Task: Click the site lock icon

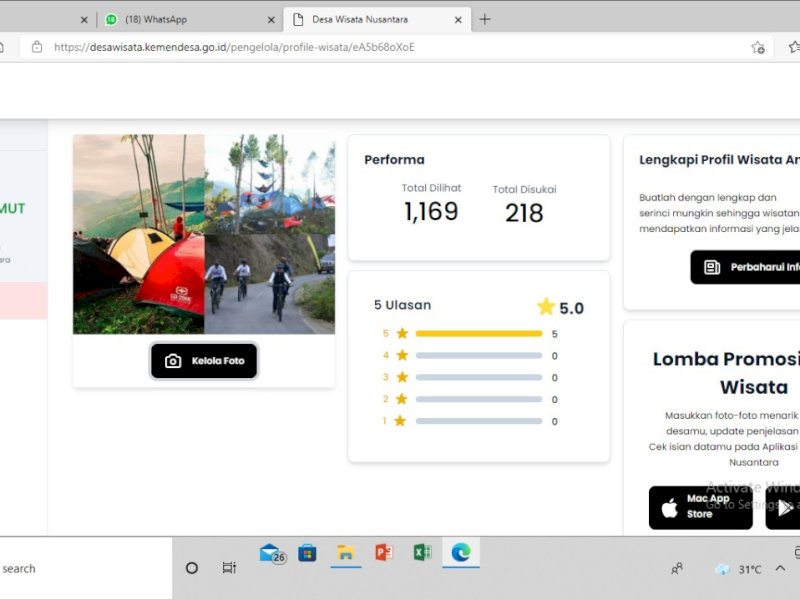Action: (37, 47)
